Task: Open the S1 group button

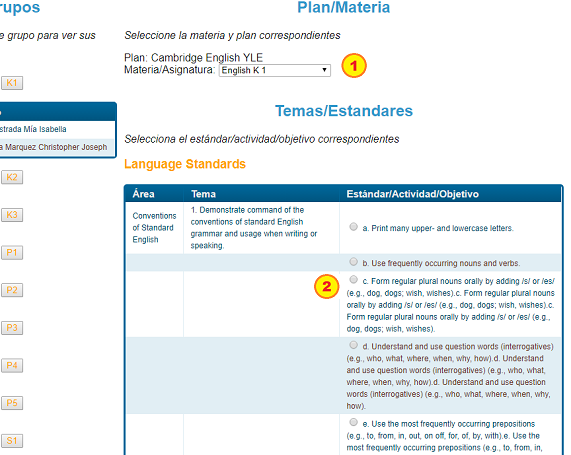Action: pos(12,441)
